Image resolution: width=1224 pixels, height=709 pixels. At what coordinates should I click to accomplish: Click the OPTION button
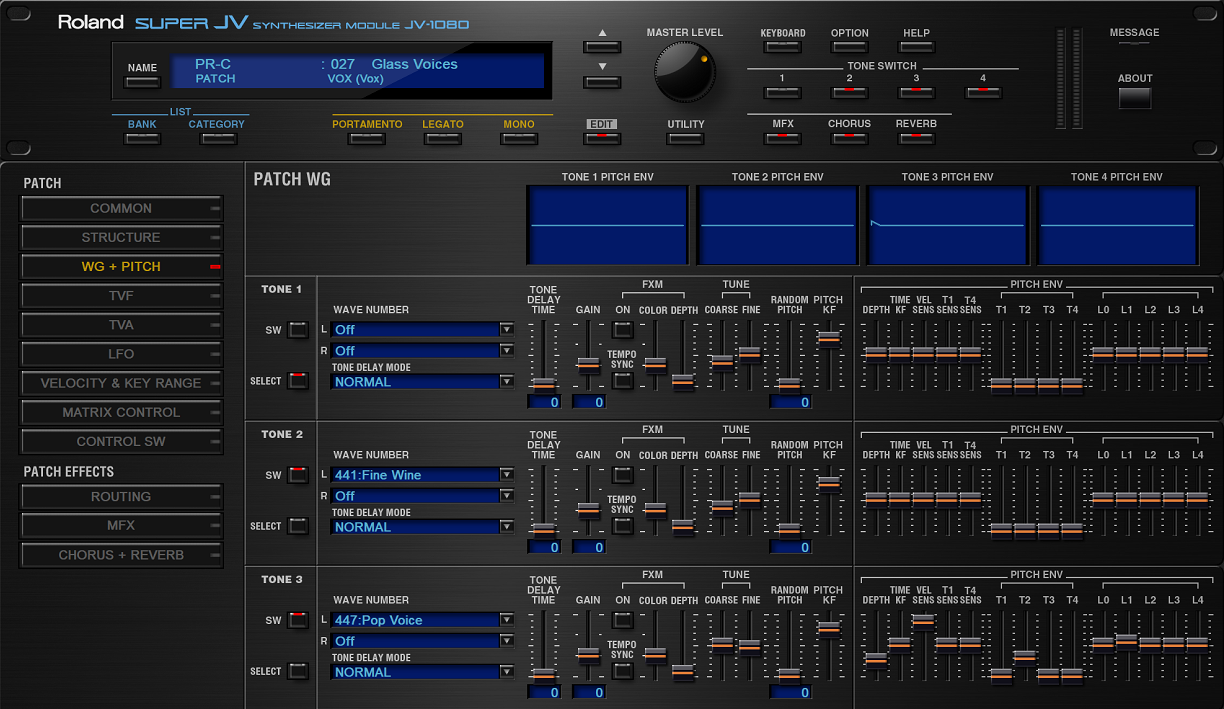pyautogui.click(x=849, y=46)
